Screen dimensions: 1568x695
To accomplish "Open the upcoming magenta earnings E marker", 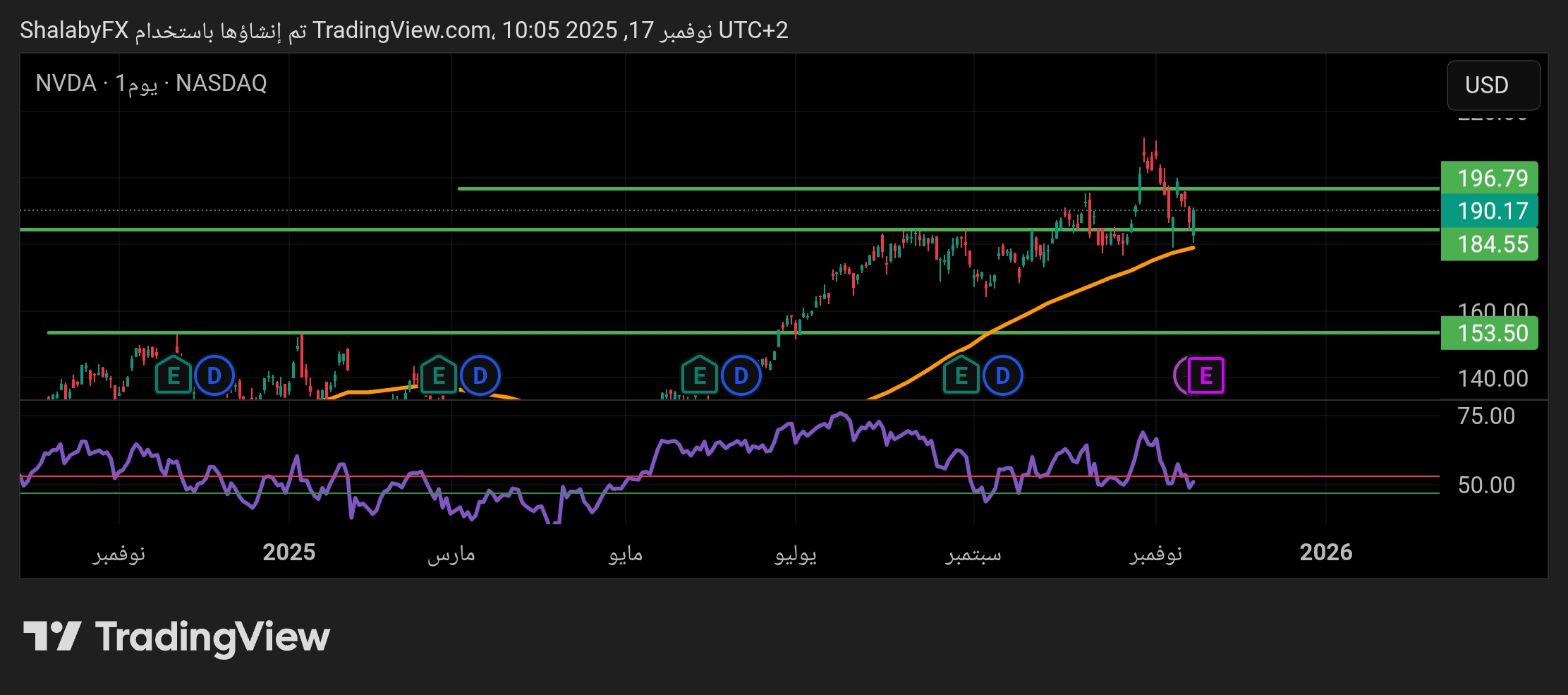I will [1205, 376].
